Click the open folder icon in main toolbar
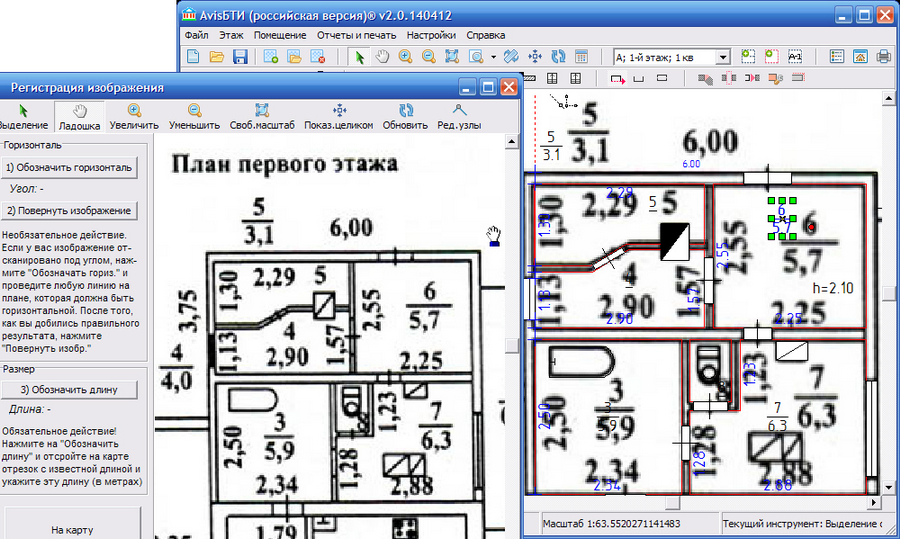Image resolution: width=900 pixels, height=539 pixels. [216, 57]
